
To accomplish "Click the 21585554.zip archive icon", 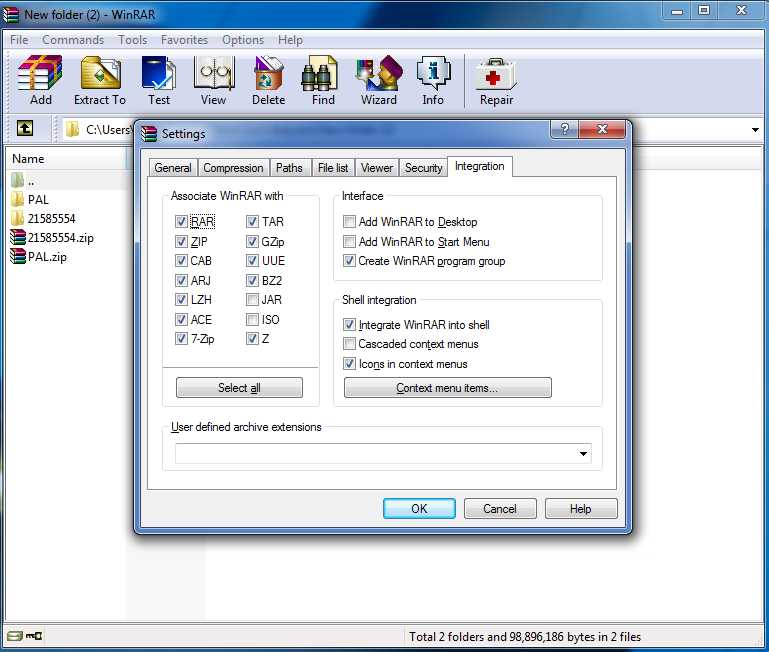I will [x=18, y=237].
